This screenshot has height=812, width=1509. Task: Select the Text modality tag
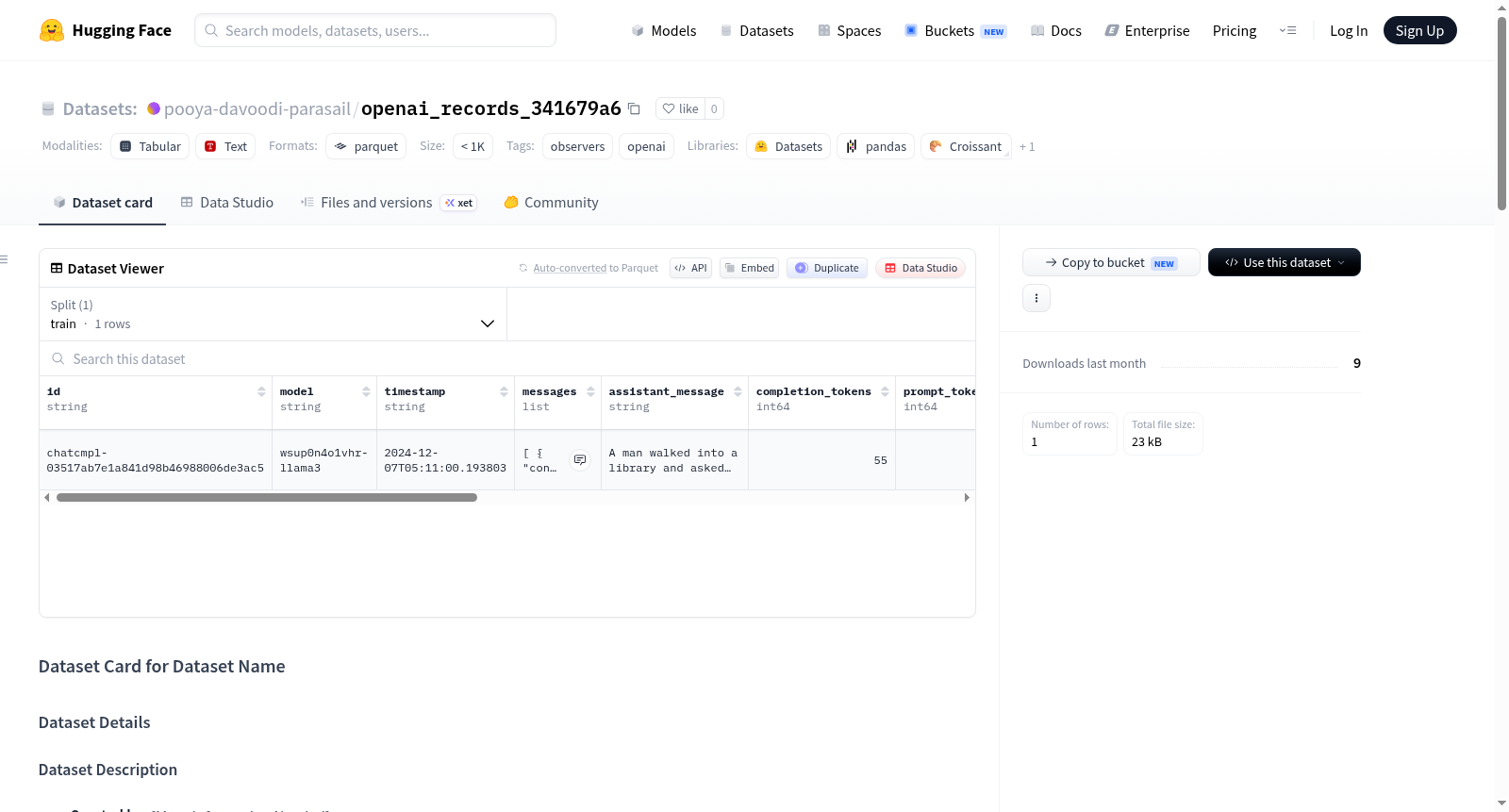click(x=225, y=146)
